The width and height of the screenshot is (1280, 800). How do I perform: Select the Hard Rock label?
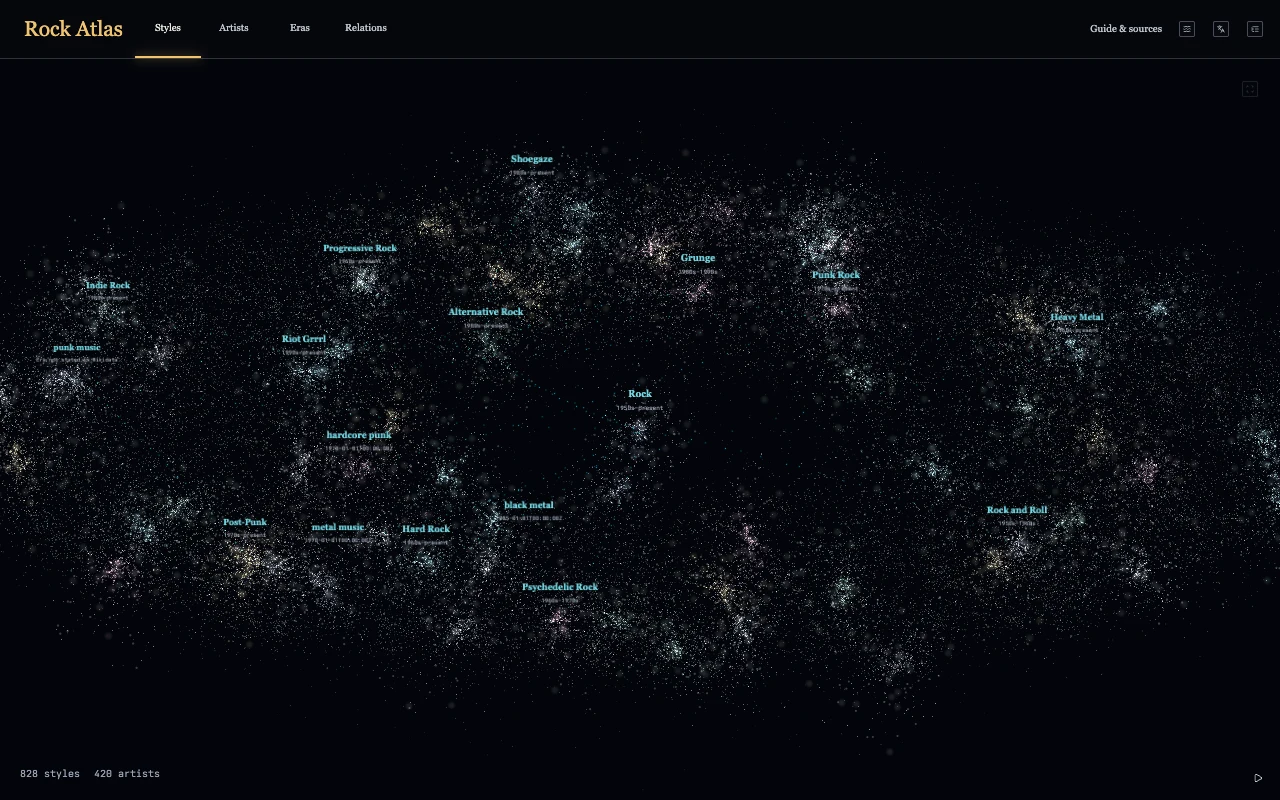[426, 529]
